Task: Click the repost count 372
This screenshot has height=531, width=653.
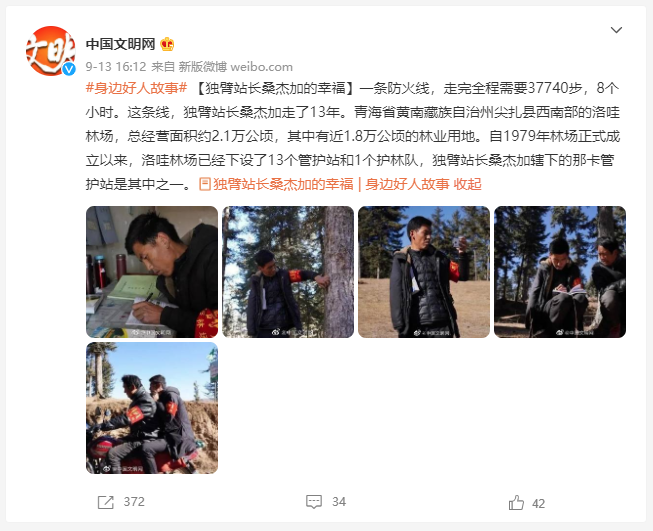Action: tap(134, 502)
